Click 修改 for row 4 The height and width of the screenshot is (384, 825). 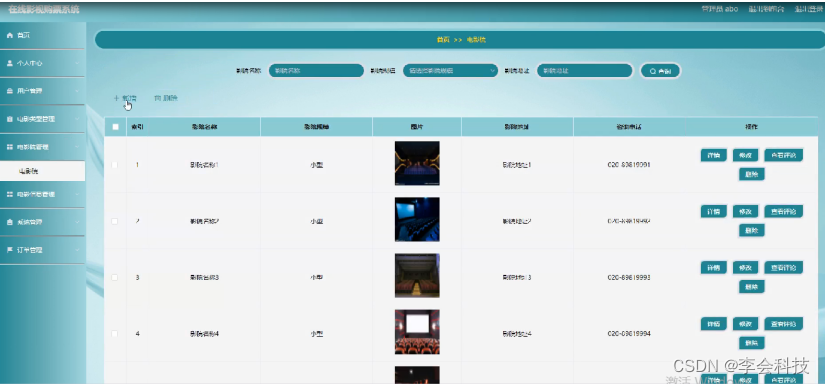pos(745,324)
